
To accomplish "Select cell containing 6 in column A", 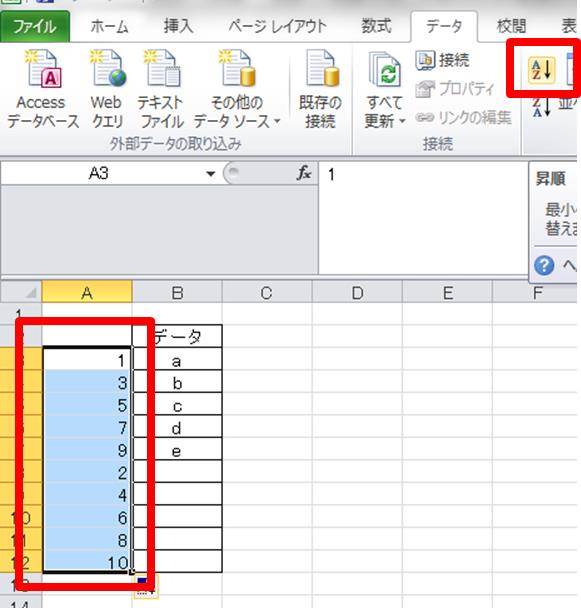I will pos(87,516).
